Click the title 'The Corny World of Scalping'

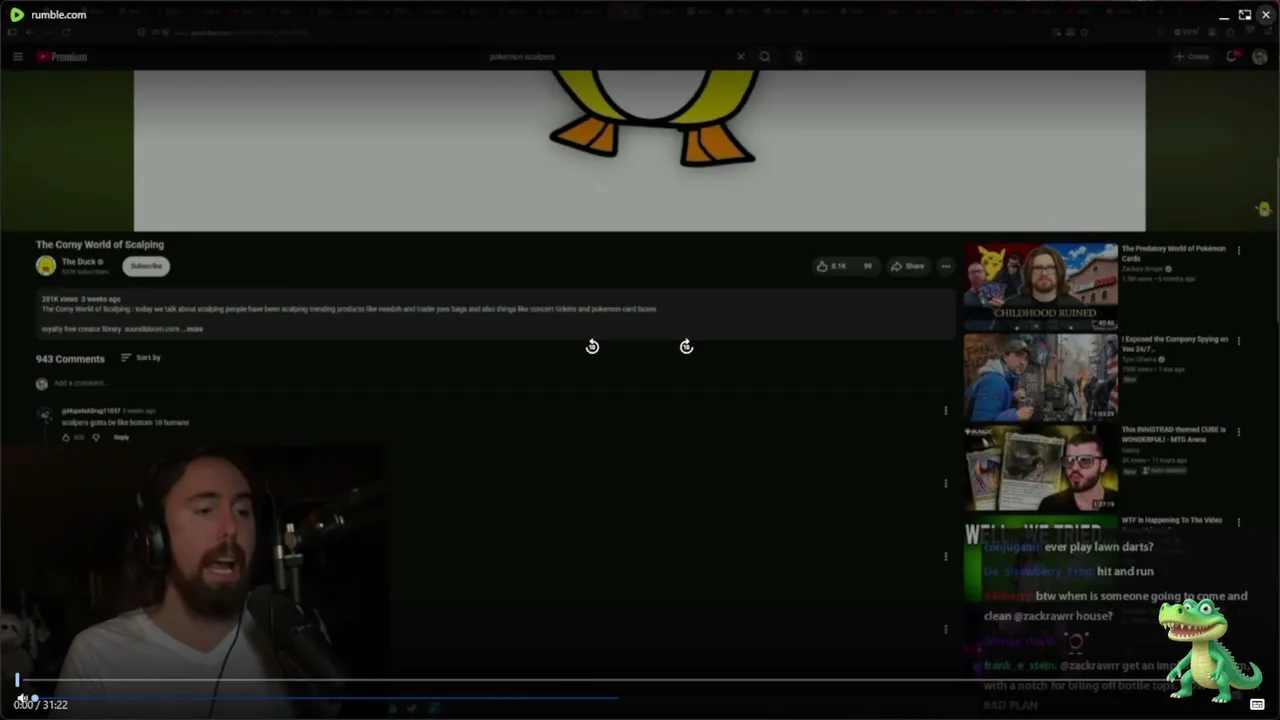100,244
